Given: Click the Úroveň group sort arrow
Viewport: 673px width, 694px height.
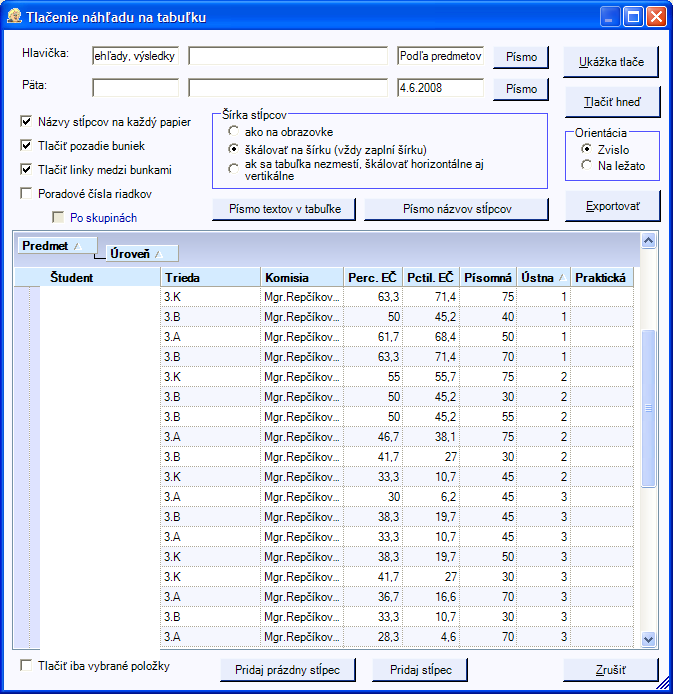Looking at the screenshot, I should (159, 254).
